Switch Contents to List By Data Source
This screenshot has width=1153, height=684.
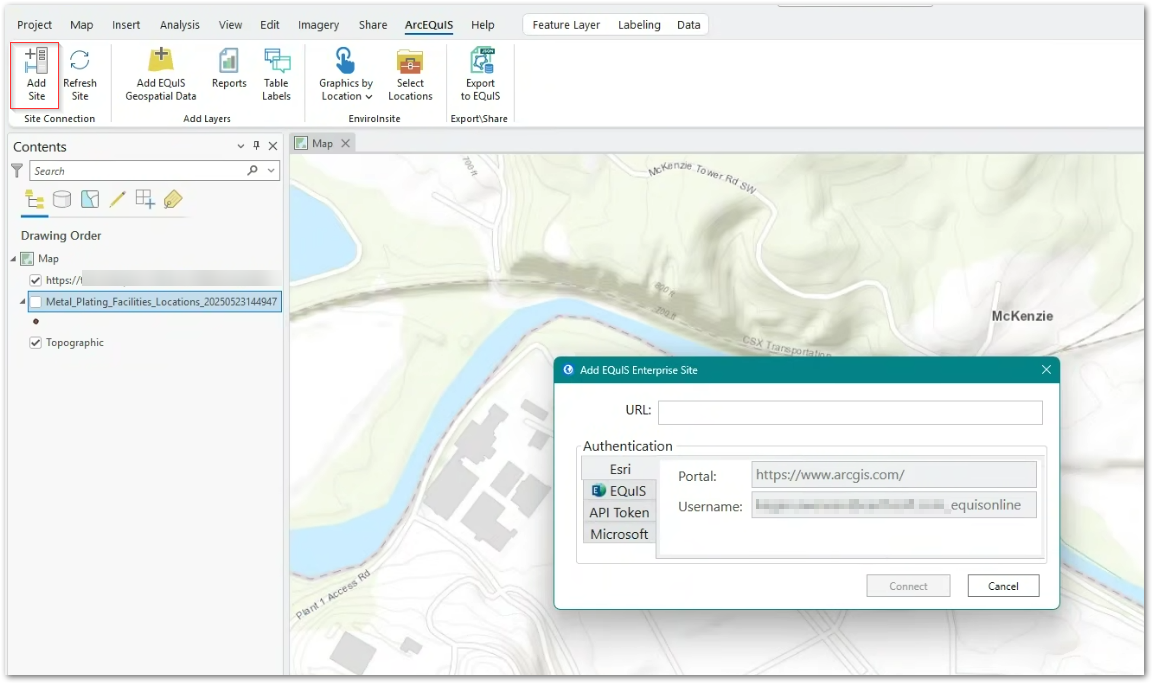pyautogui.click(x=62, y=199)
